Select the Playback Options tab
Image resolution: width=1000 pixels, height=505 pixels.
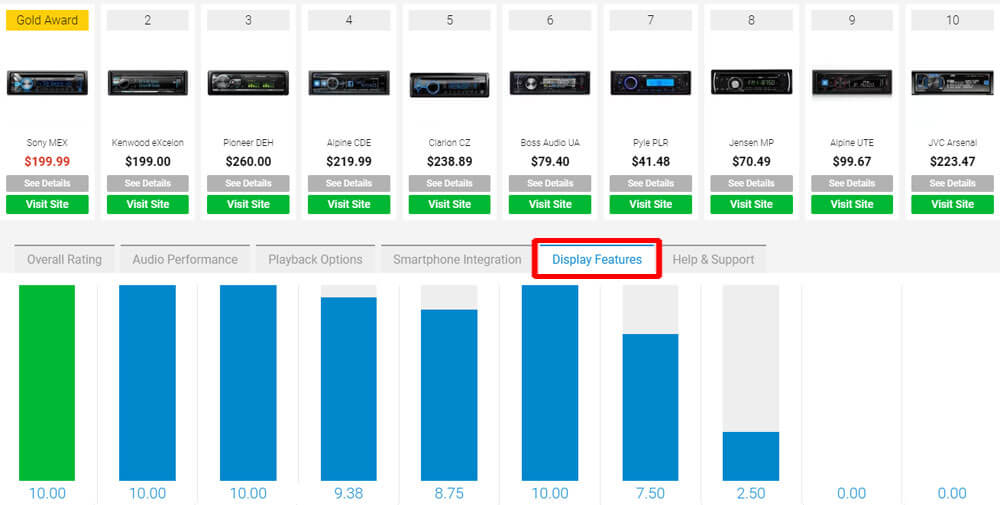click(x=315, y=259)
